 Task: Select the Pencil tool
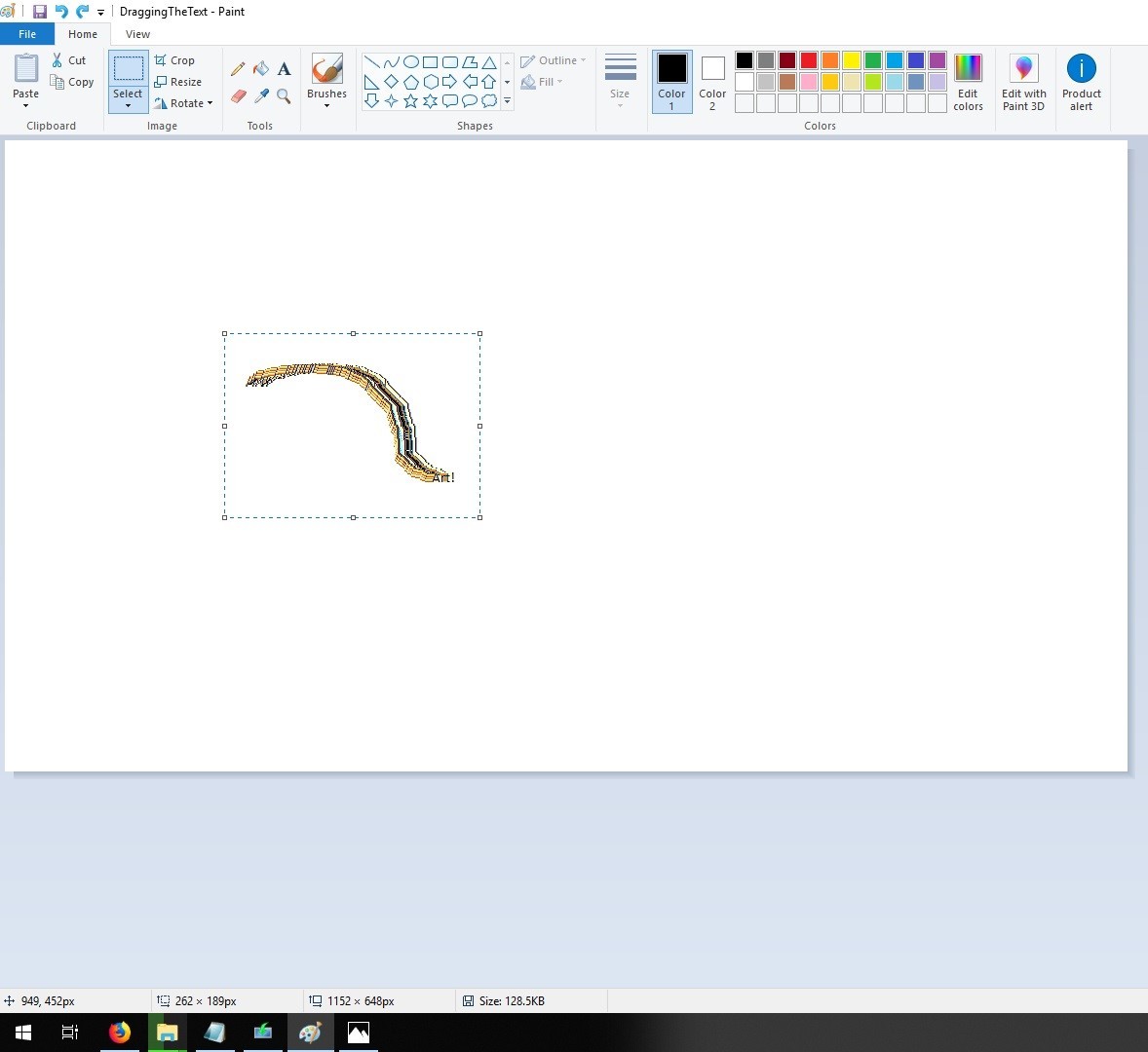pos(238,69)
